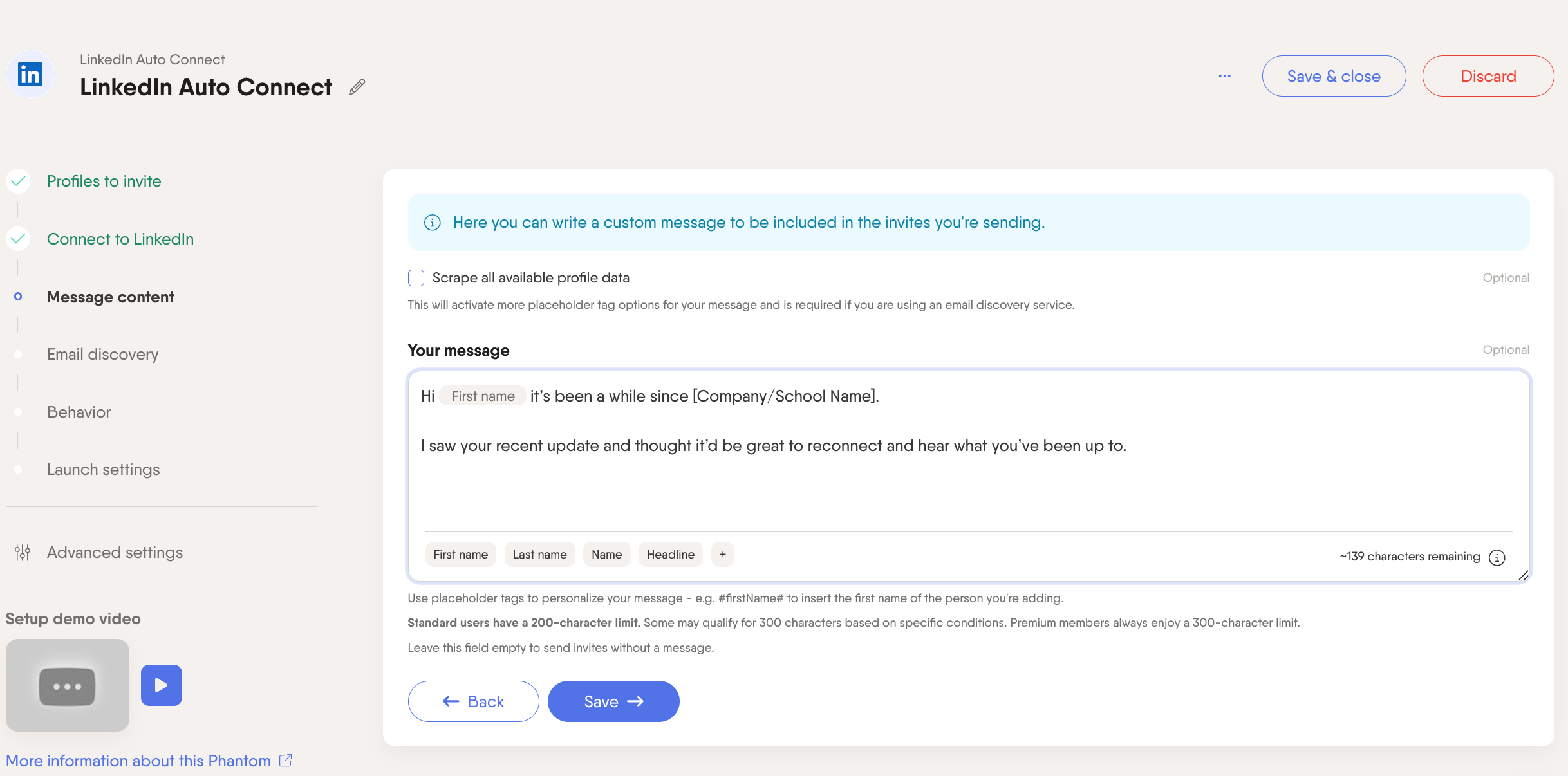Play the setup demo video
Screen dimensions: 1568x776
point(162,685)
